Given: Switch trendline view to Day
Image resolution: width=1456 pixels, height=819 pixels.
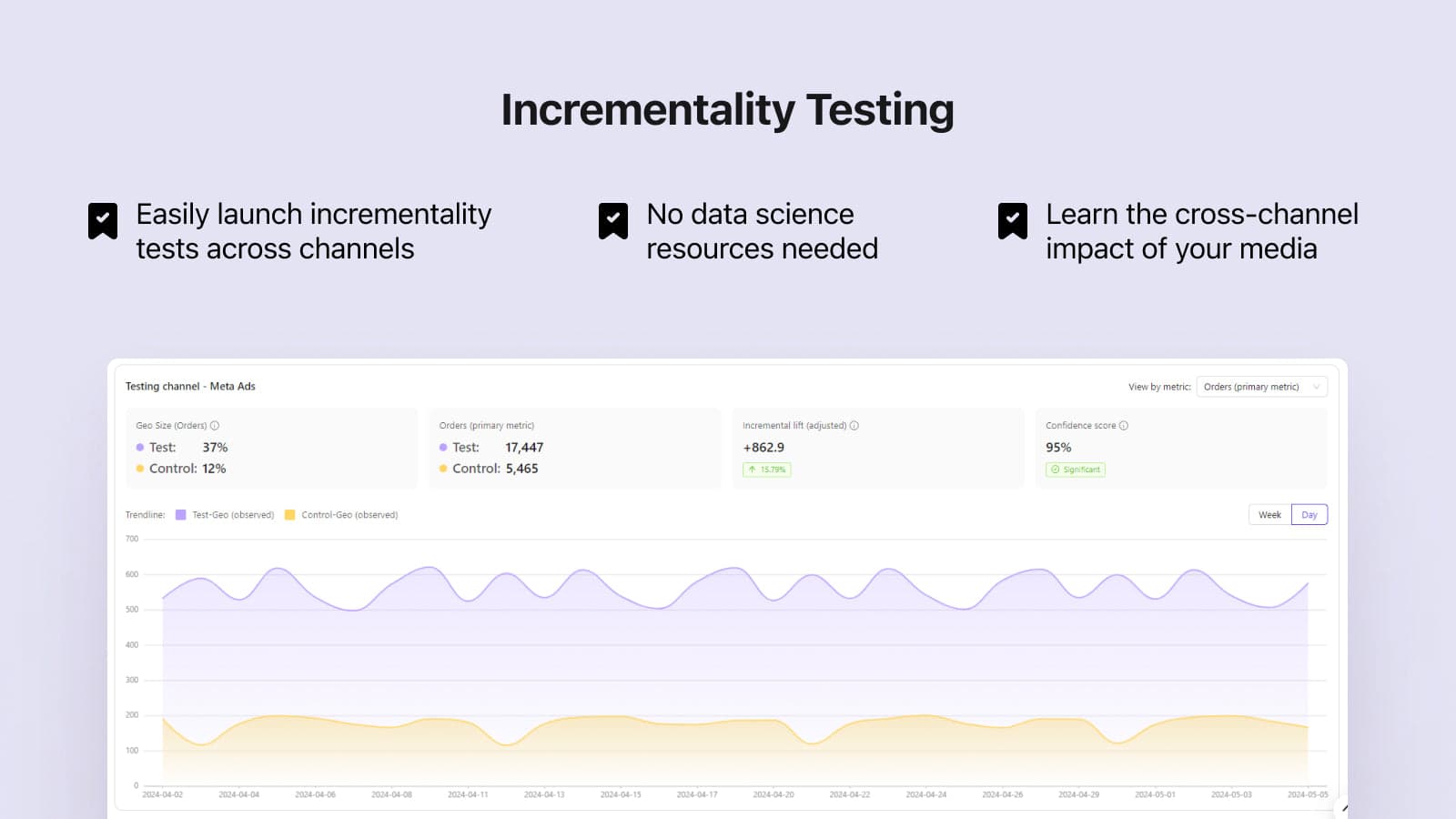Looking at the screenshot, I should [x=1309, y=515].
